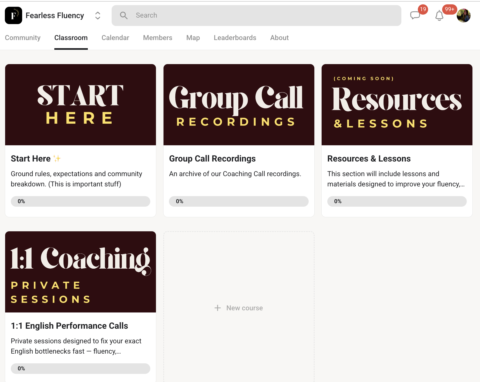Click text 'An archive of our Coaching Call recordings.'
The image size is (480, 382).
pos(235,174)
